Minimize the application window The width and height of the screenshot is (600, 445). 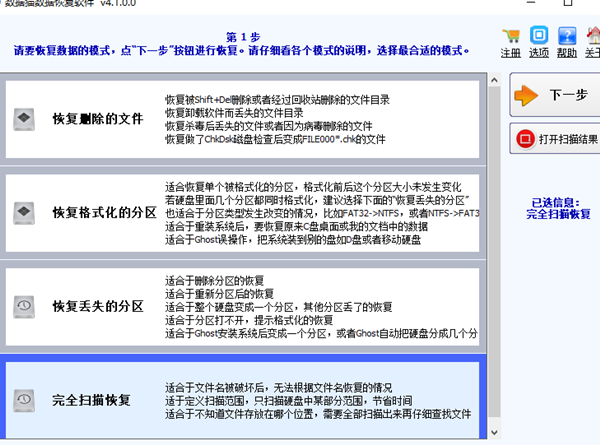tap(531, 3)
